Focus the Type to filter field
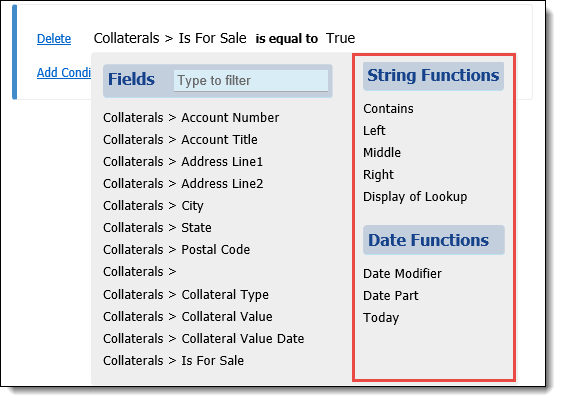Screen dimensions: 561x402 click(251, 80)
